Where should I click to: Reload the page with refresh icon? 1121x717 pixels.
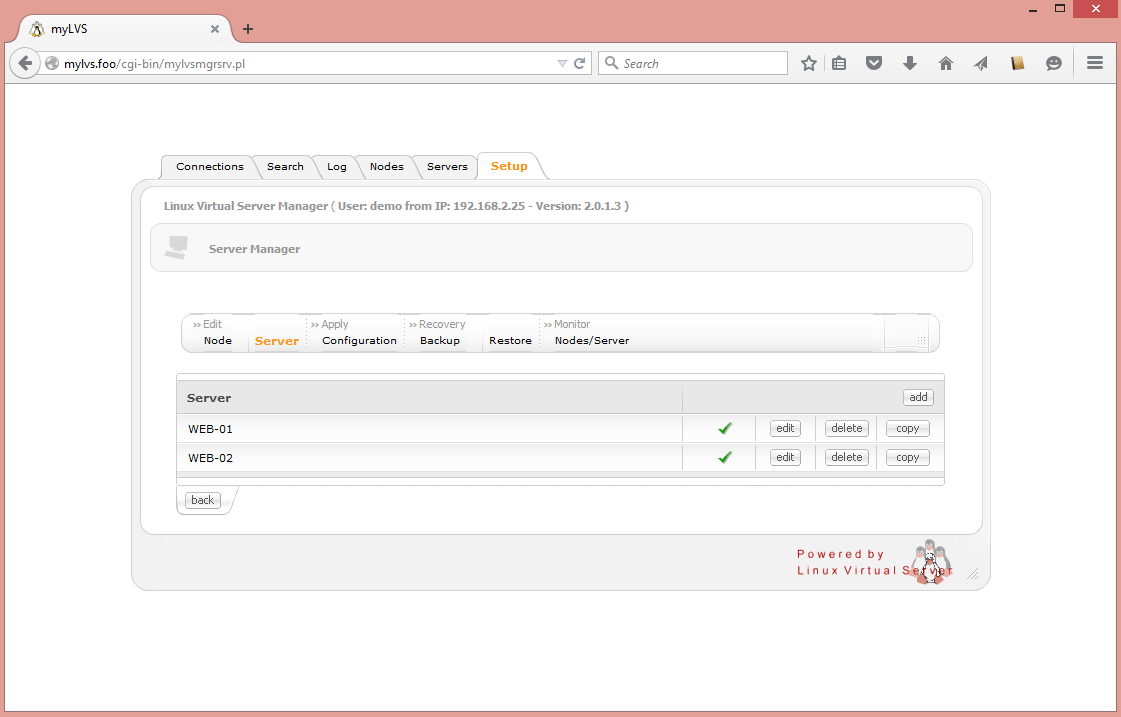579,63
